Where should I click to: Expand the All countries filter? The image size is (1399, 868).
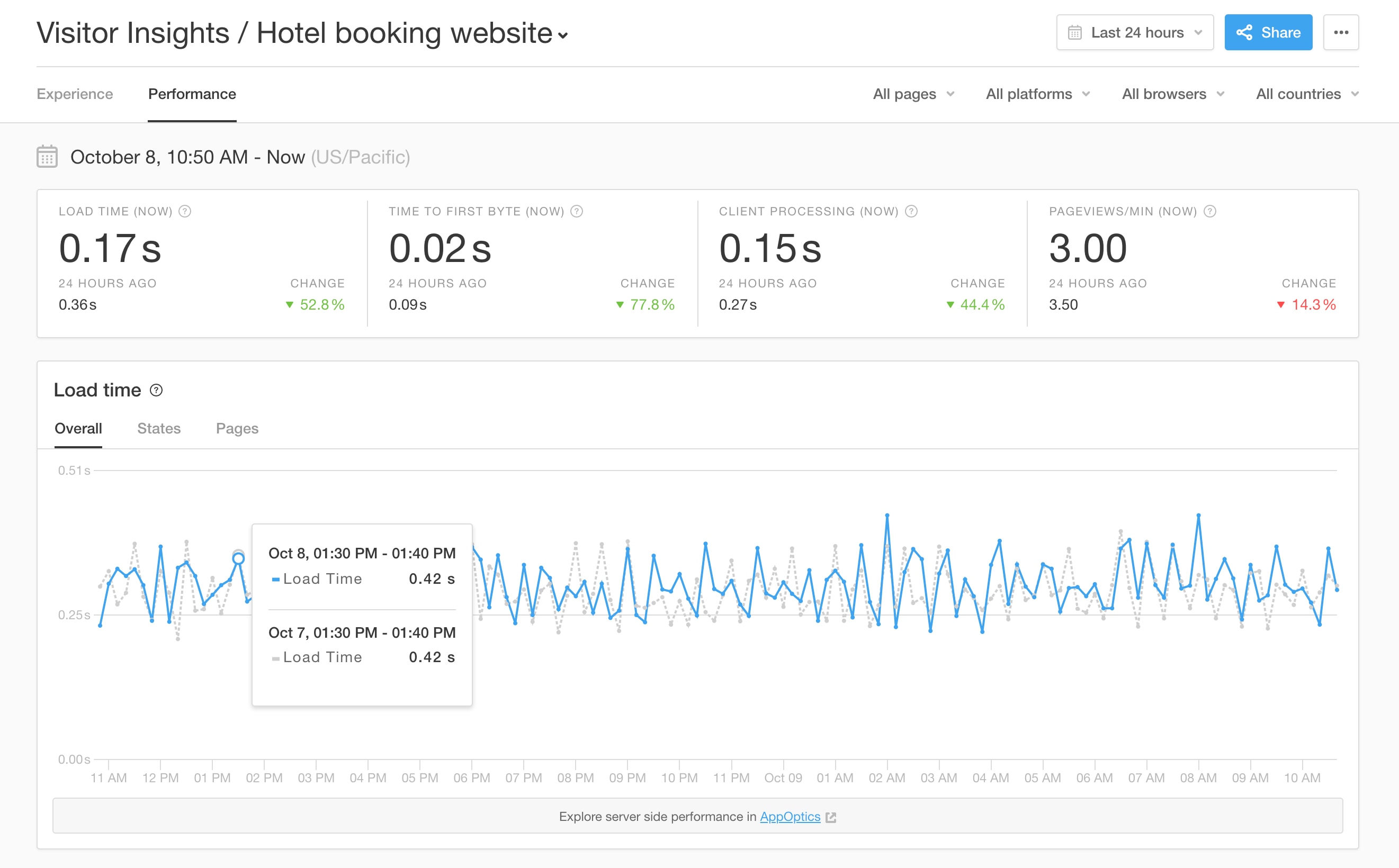point(1307,94)
